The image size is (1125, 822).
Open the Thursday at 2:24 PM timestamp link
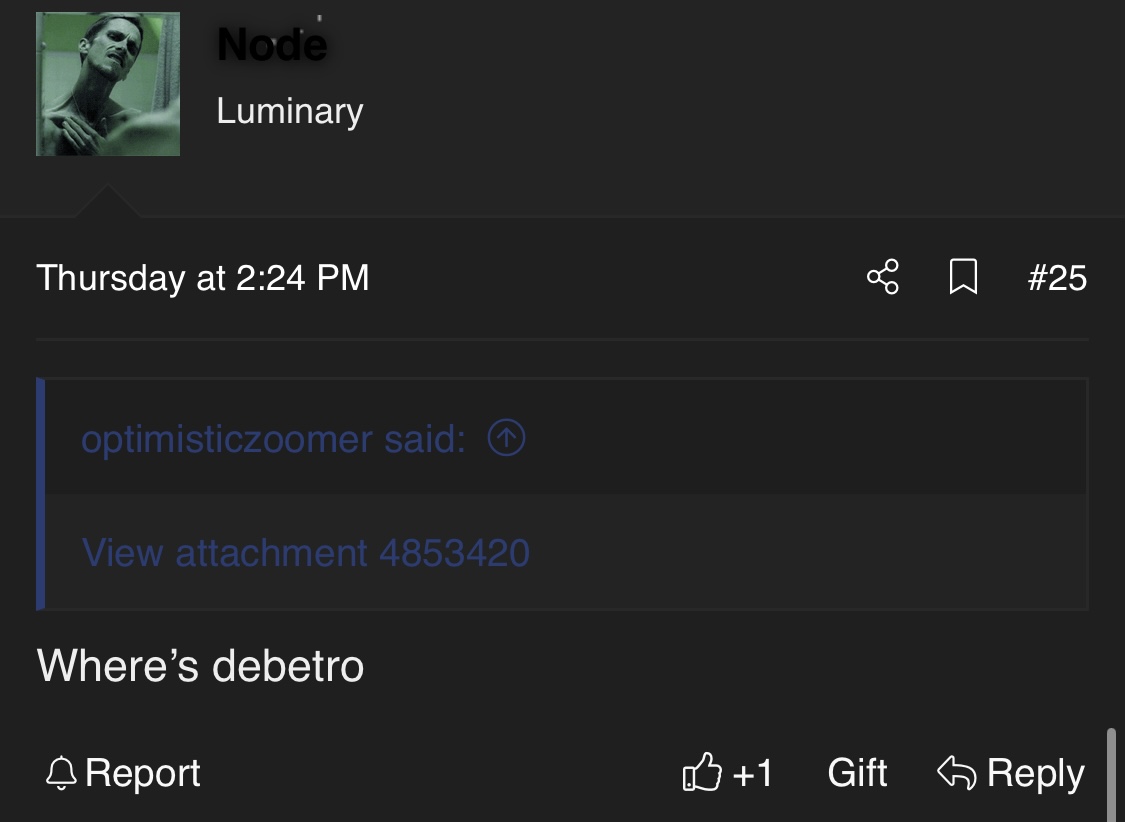pos(203,278)
